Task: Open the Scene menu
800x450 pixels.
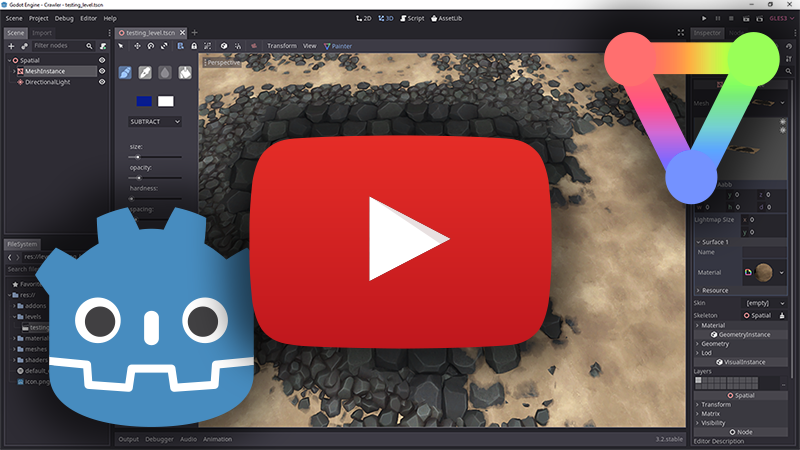Action: coord(14,18)
